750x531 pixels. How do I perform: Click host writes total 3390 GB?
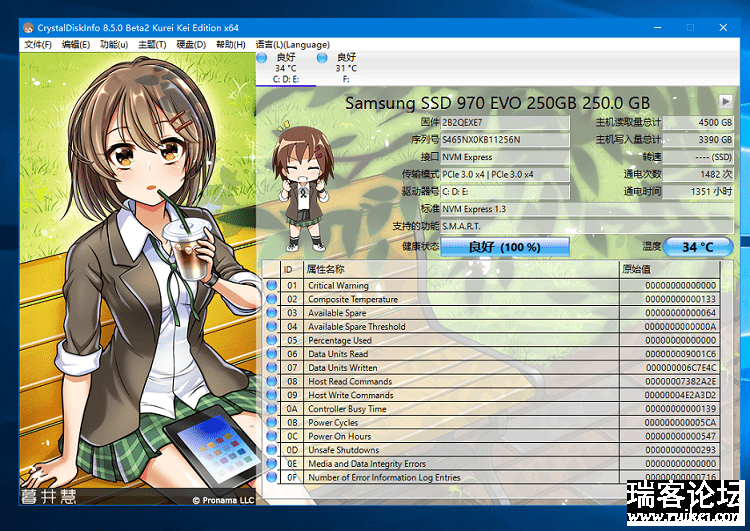coord(698,140)
